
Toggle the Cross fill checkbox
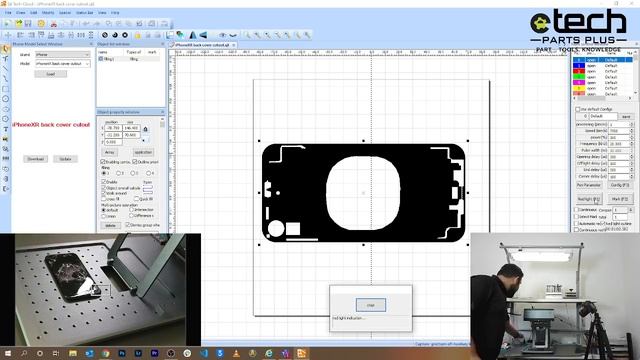point(104,199)
